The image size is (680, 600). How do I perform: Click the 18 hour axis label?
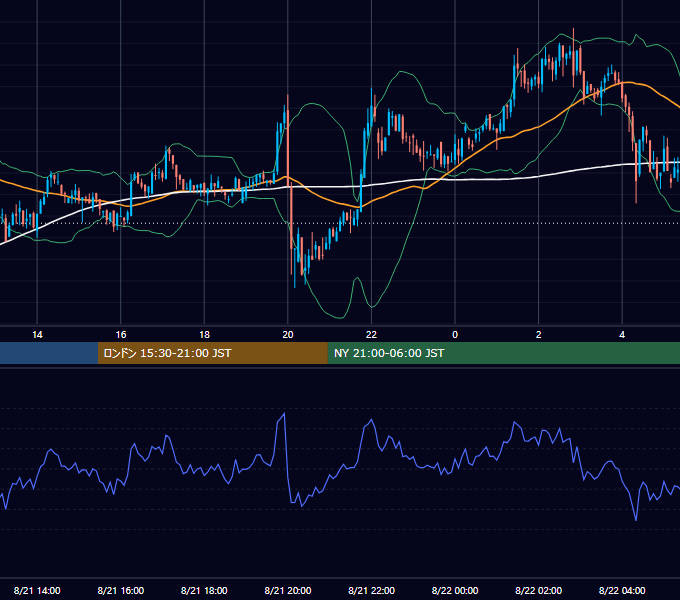pyautogui.click(x=204, y=335)
